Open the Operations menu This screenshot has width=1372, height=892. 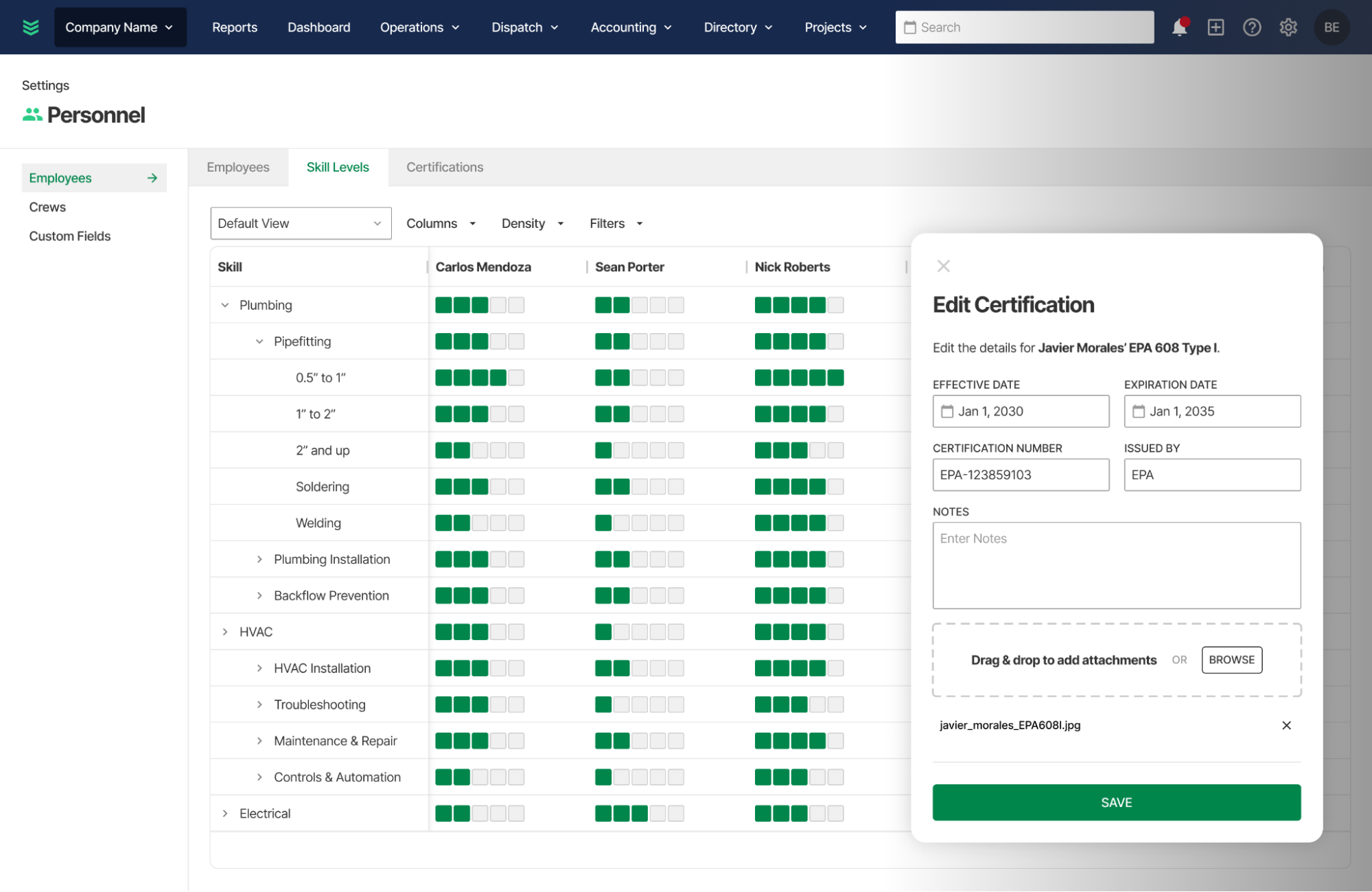tap(420, 27)
